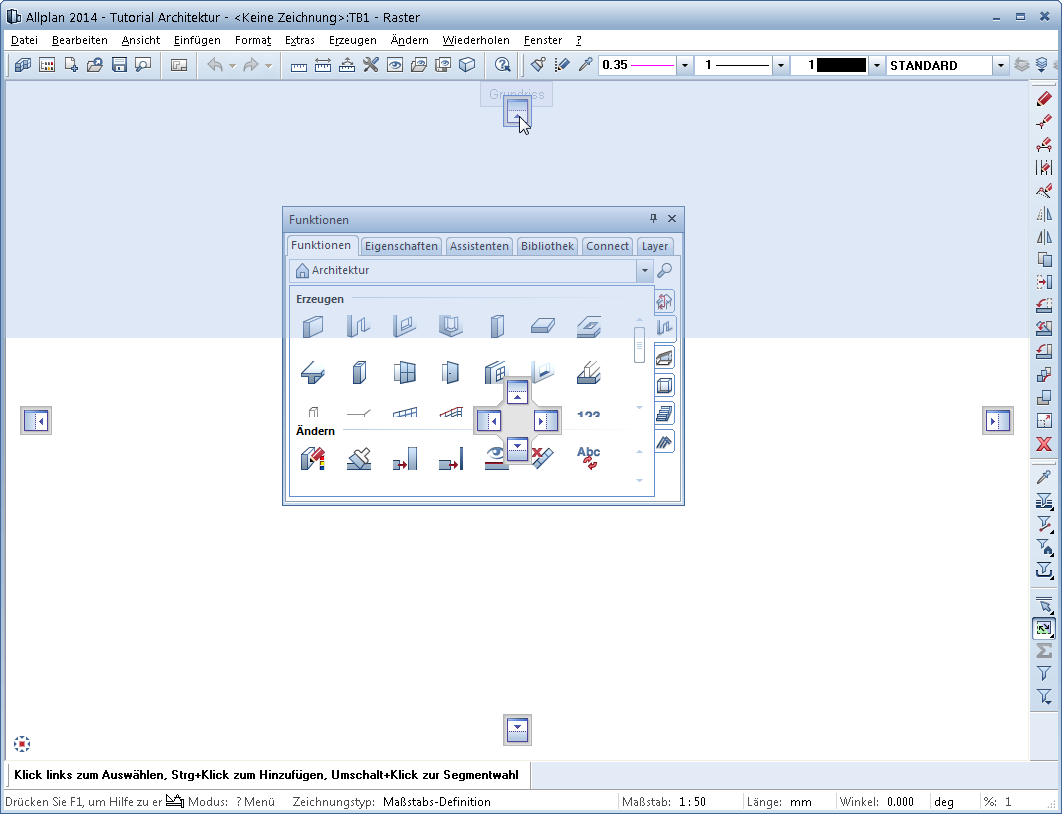Click the help question mark cursor icon

[x=503, y=65]
